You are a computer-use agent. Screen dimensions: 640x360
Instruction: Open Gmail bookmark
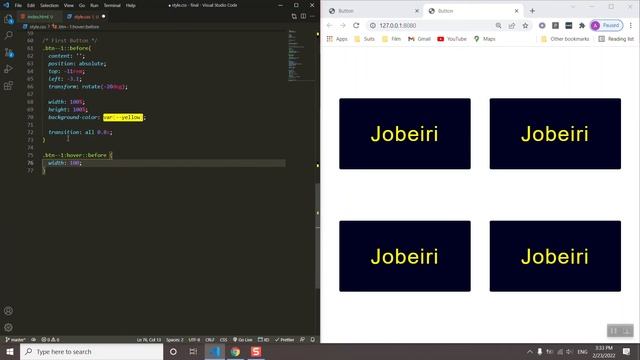pyautogui.click(x=419, y=39)
